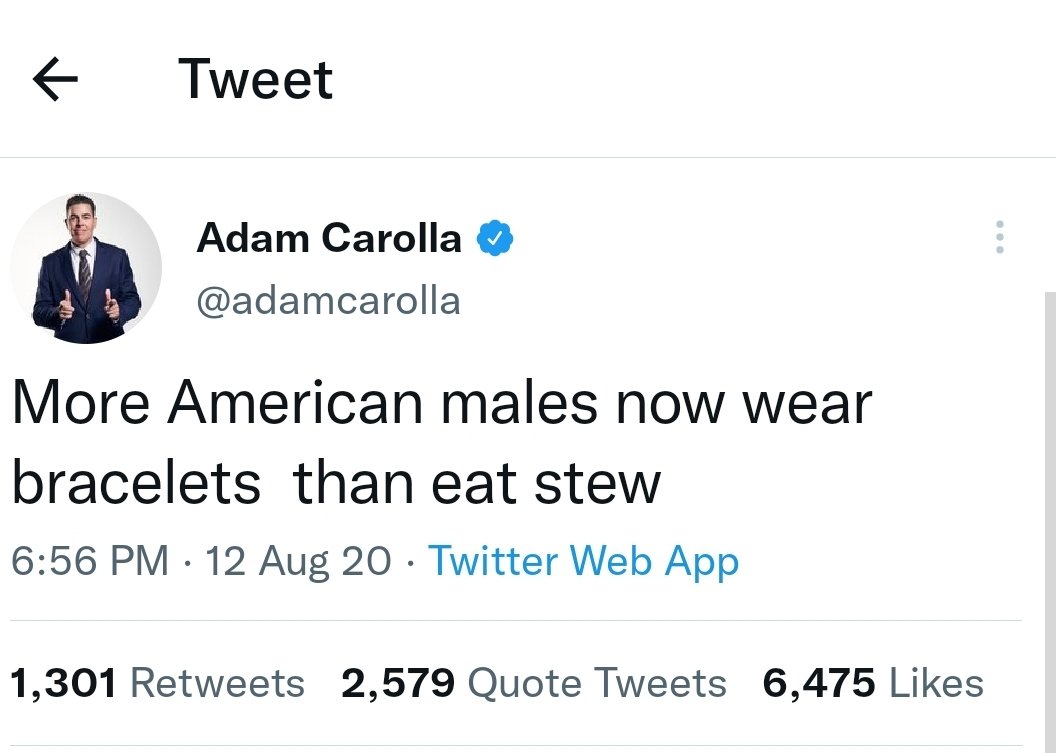Visit the @adamcarolla handle profile

click(329, 300)
